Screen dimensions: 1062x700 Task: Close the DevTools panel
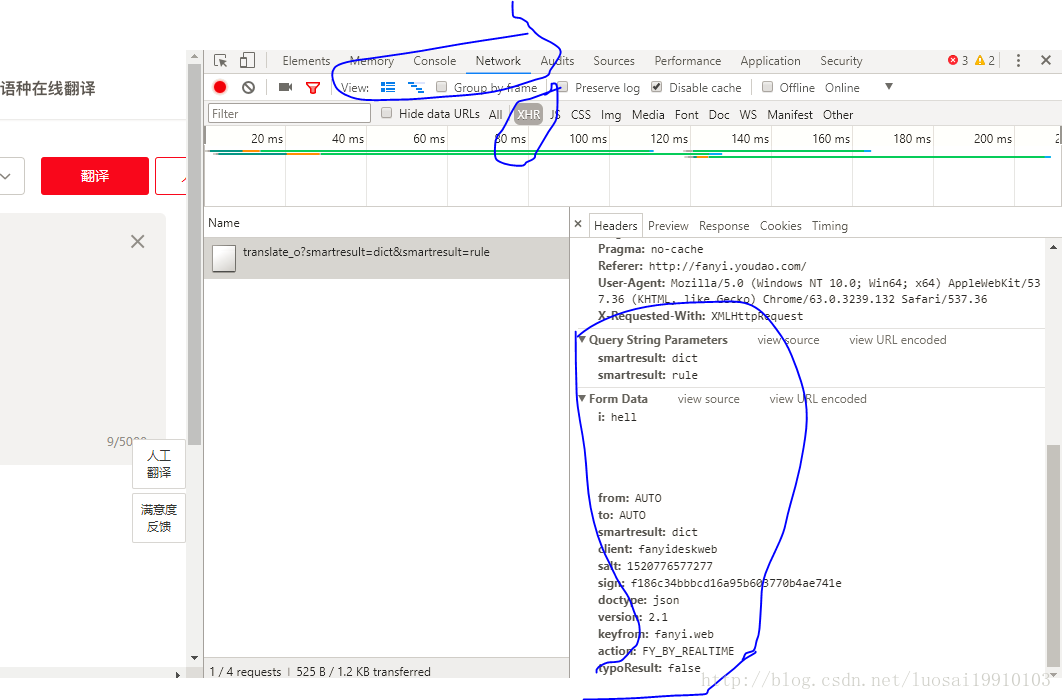1046,60
